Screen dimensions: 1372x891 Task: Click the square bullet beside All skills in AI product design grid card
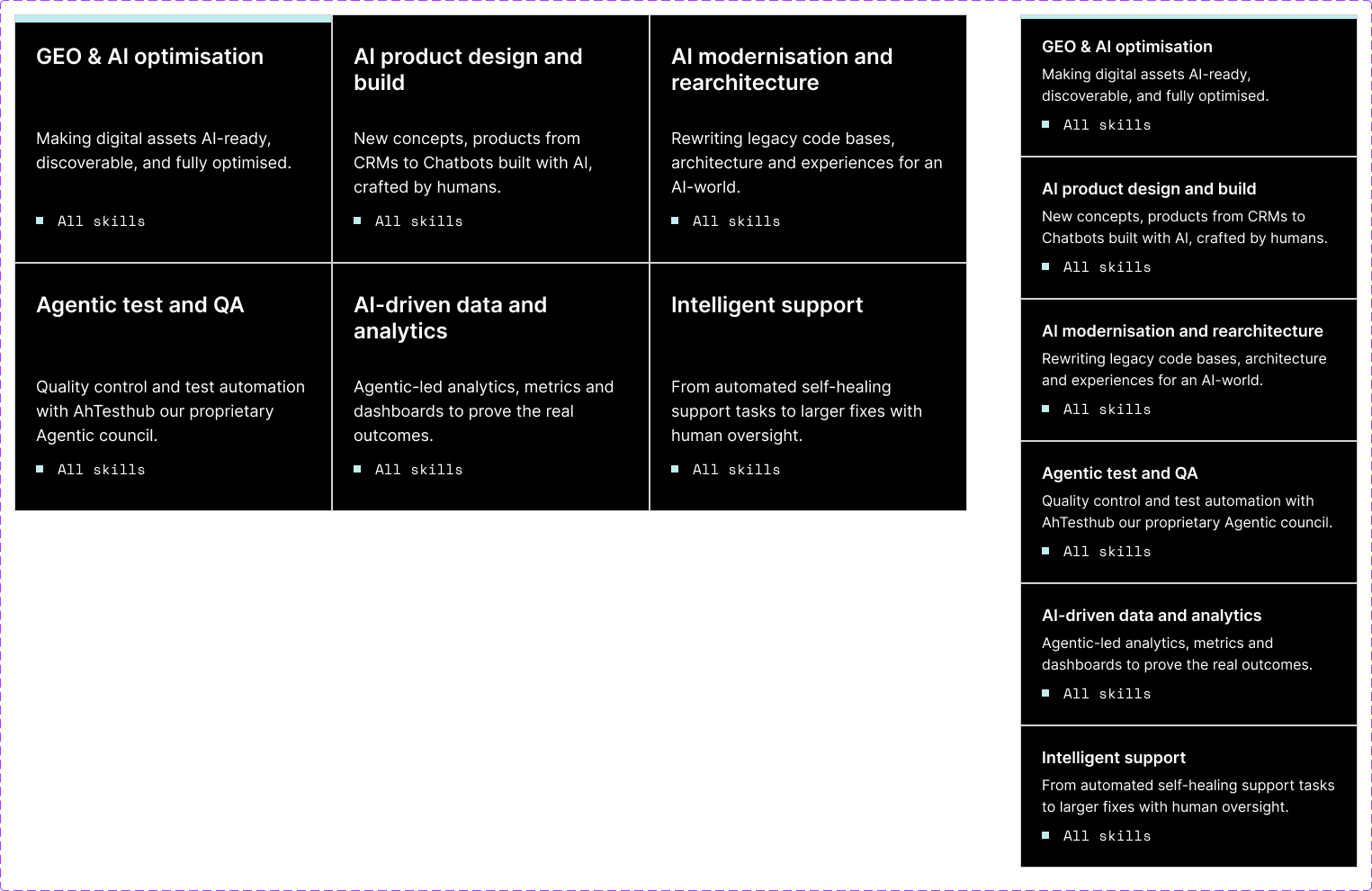357,220
